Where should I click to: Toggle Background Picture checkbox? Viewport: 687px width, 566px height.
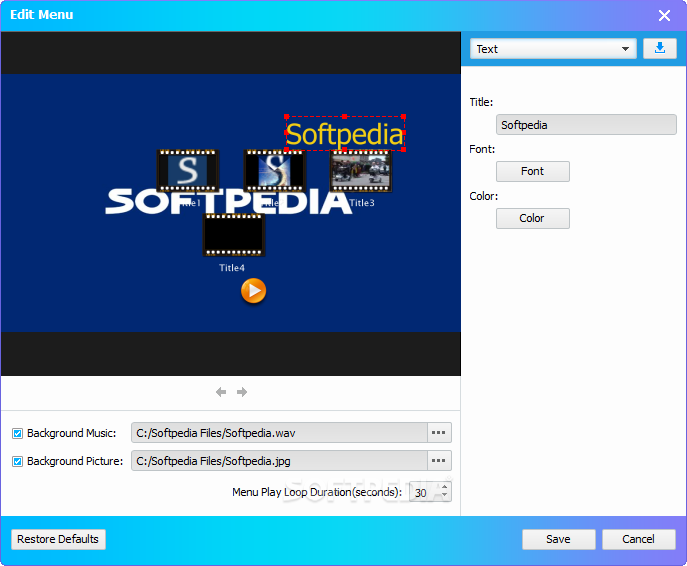click(17, 461)
